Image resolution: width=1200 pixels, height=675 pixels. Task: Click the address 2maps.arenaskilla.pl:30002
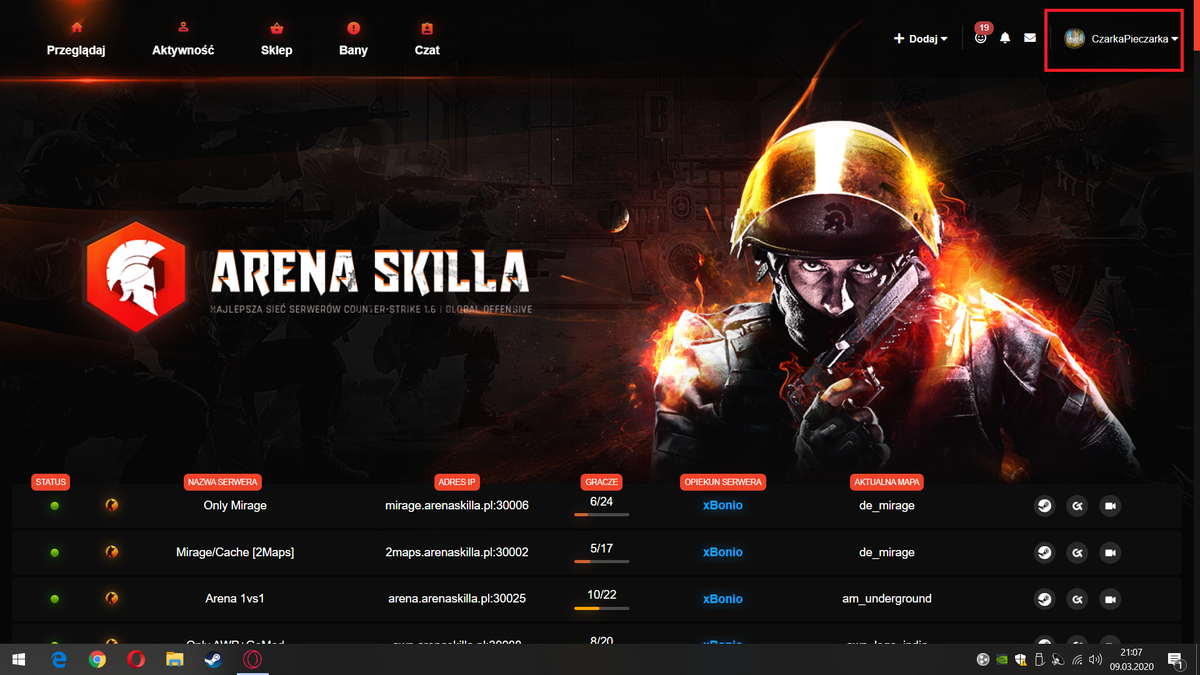(x=457, y=552)
